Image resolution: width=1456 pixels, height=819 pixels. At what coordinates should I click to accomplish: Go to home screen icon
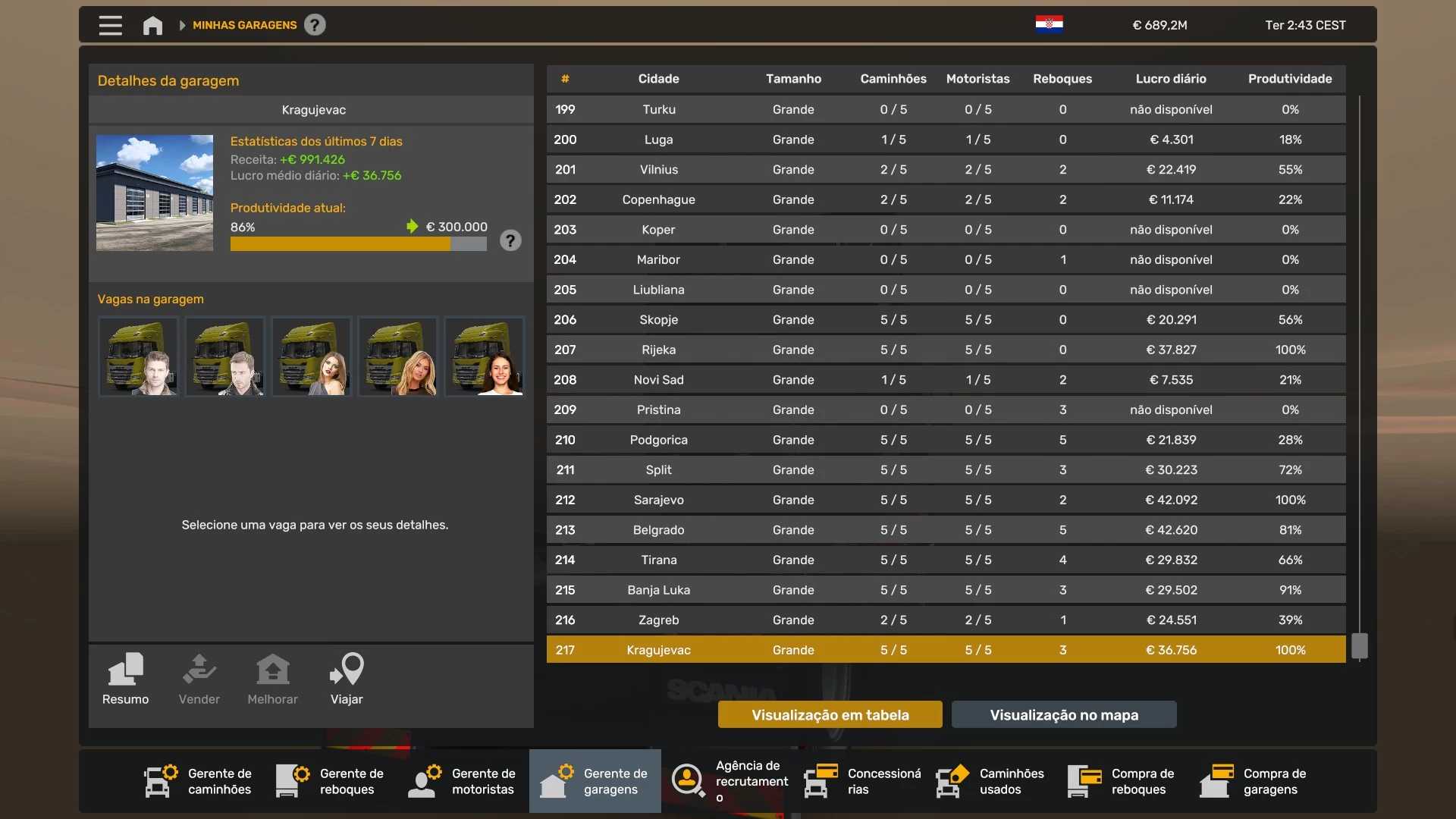click(152, 26)
